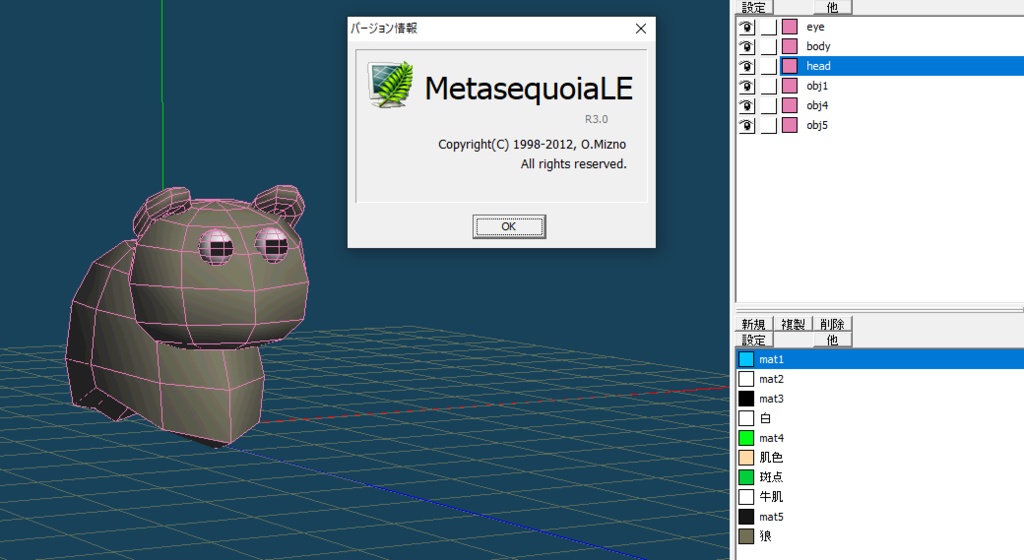Select the mat5 material name
This screenshot has width=1024, height=560.
(x=771, y=516)
